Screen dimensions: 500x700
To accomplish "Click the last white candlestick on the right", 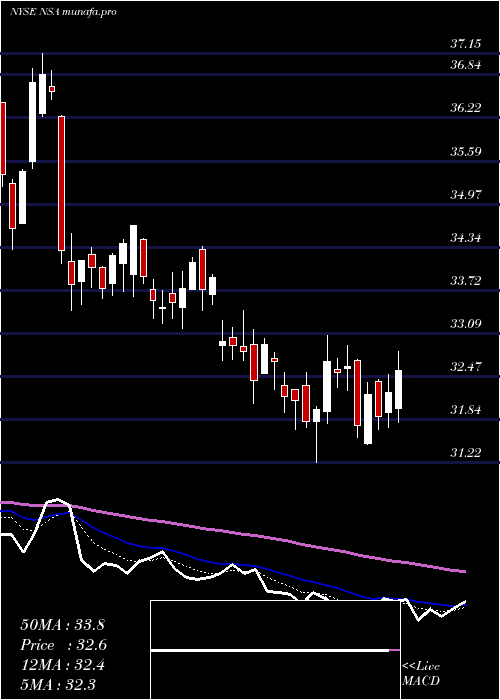I will [x=398, y=389].
